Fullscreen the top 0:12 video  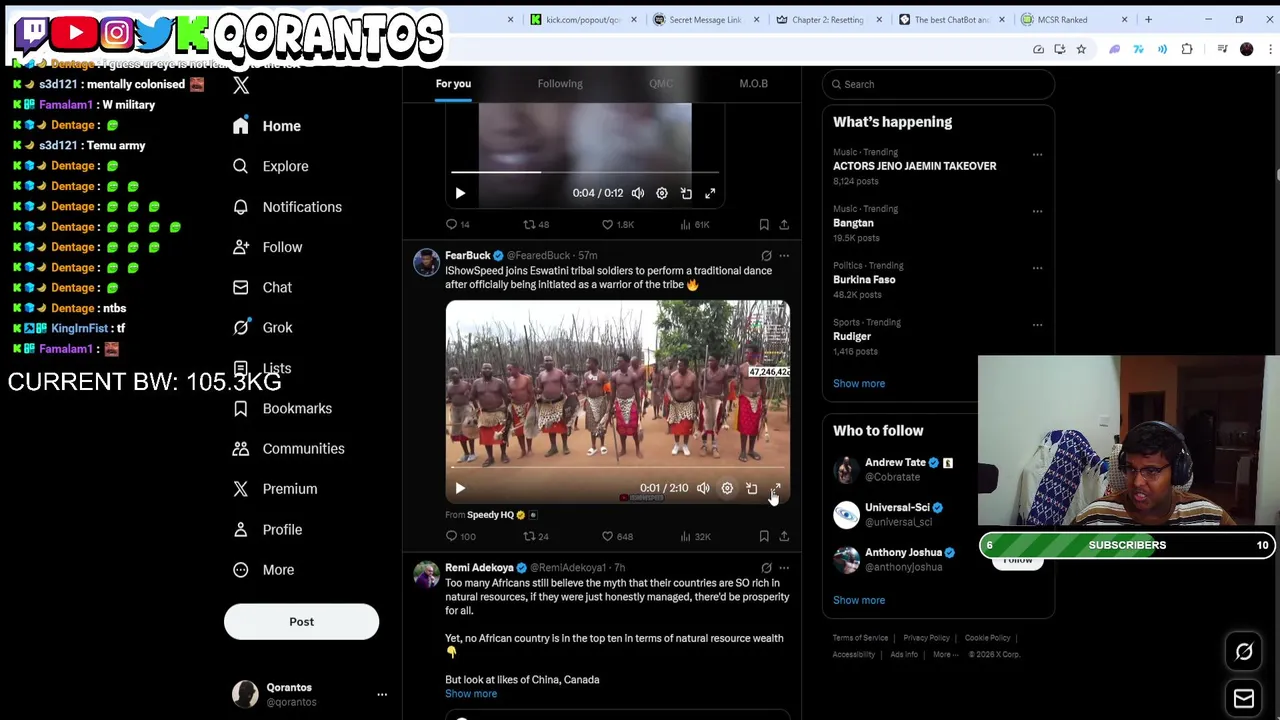coord(710,193)
